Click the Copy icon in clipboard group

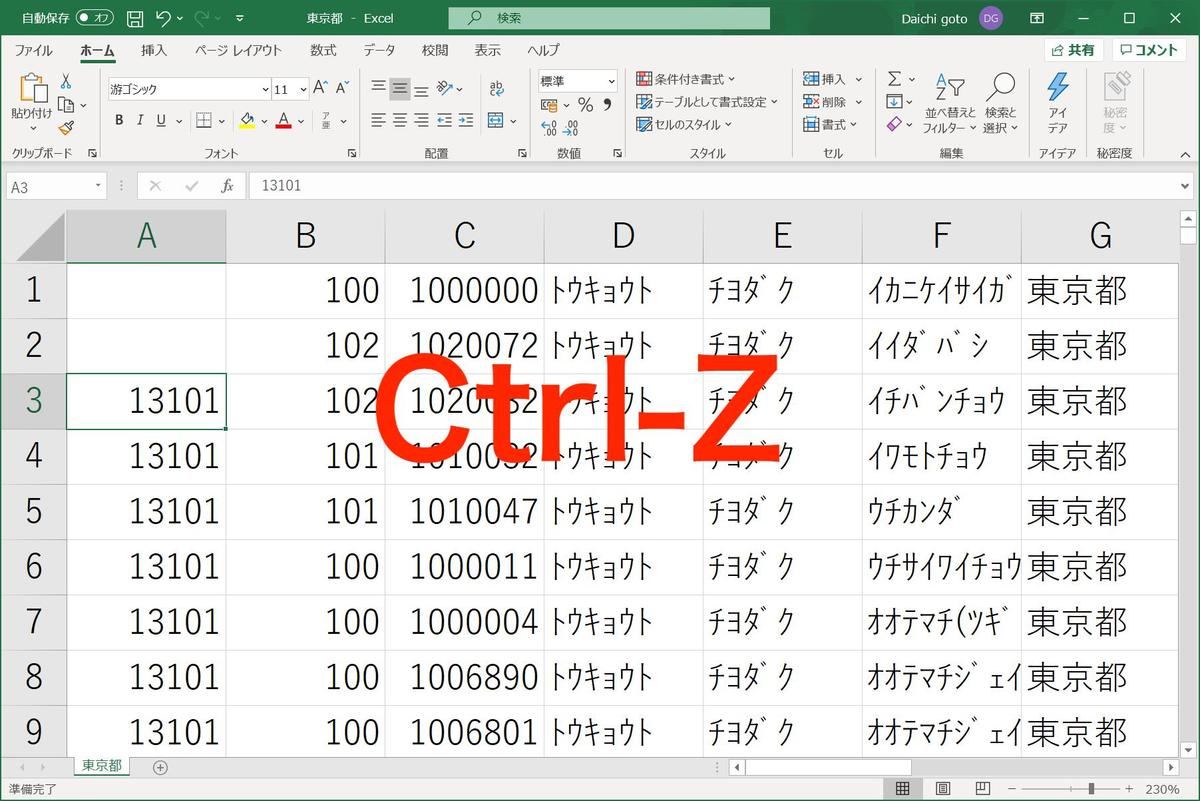[x=66, y=104]
